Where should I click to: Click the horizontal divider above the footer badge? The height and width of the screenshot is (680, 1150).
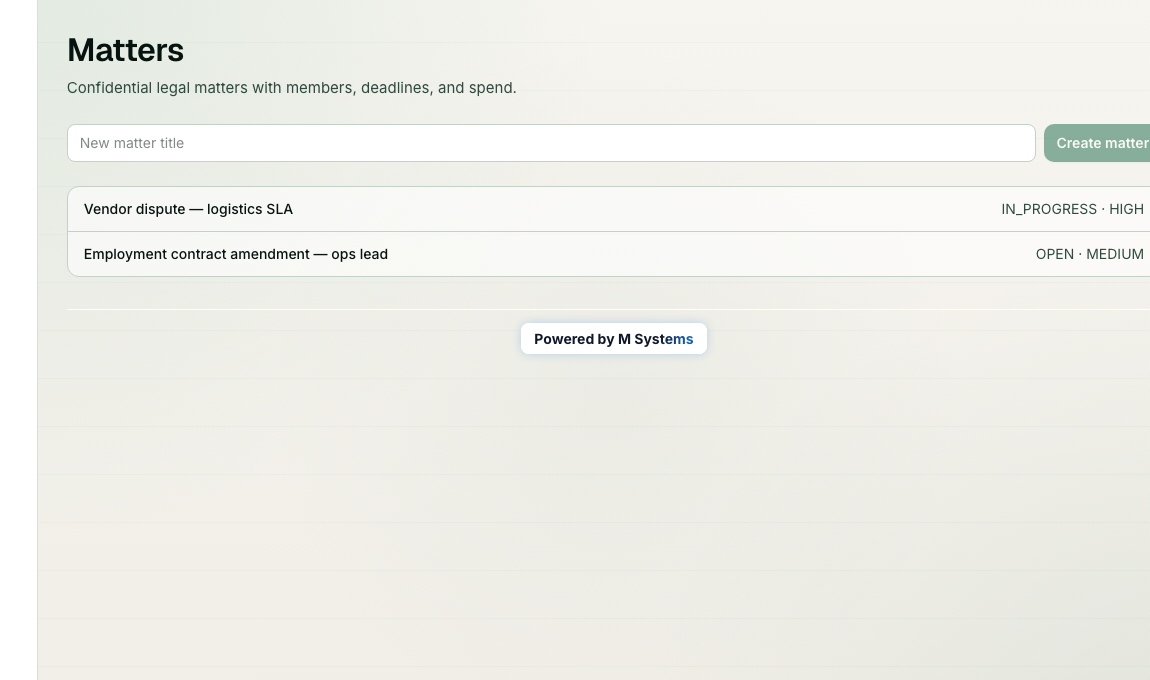(x=608, y=310)
